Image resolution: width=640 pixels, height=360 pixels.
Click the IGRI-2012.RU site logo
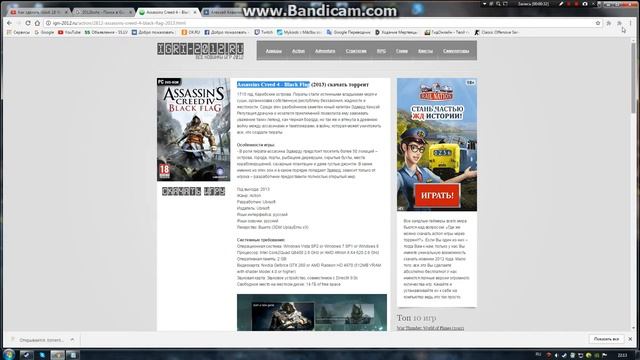click(x=200, y=50)
